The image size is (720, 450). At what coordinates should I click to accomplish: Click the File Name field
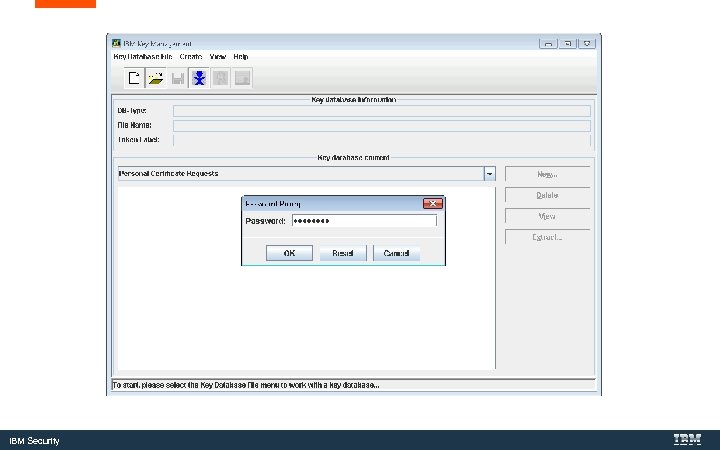pyautogui.click(x=382, y=125)
